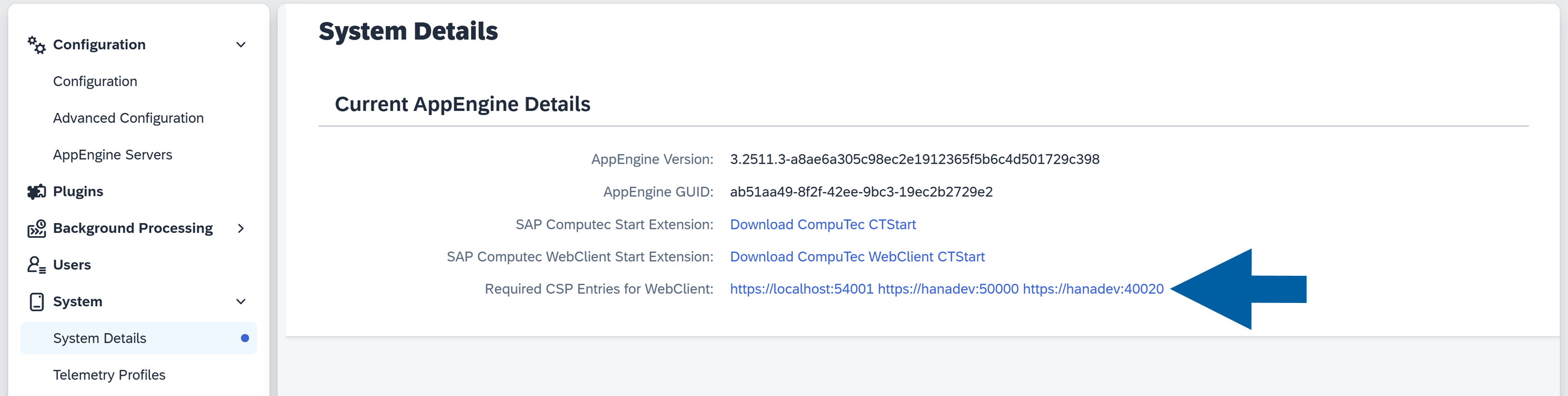
Task: Switch to the System Details page
Action: tap(100, 338)
